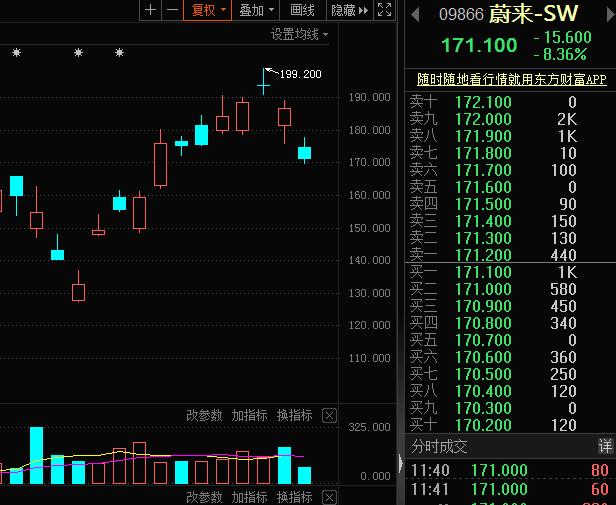
Task: Select the 画线 drawing tool
Action: coord(302,10)
